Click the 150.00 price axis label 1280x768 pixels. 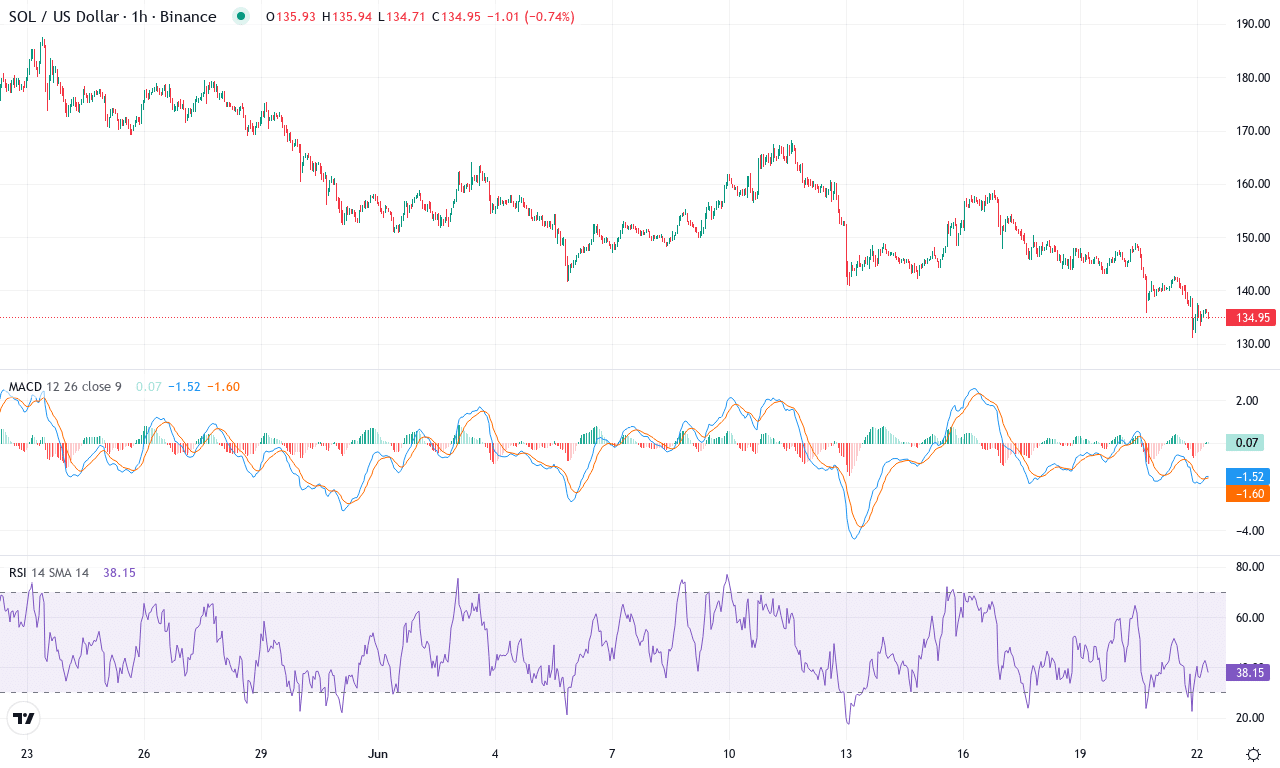pyautogui.click(x=1254, y=237)
